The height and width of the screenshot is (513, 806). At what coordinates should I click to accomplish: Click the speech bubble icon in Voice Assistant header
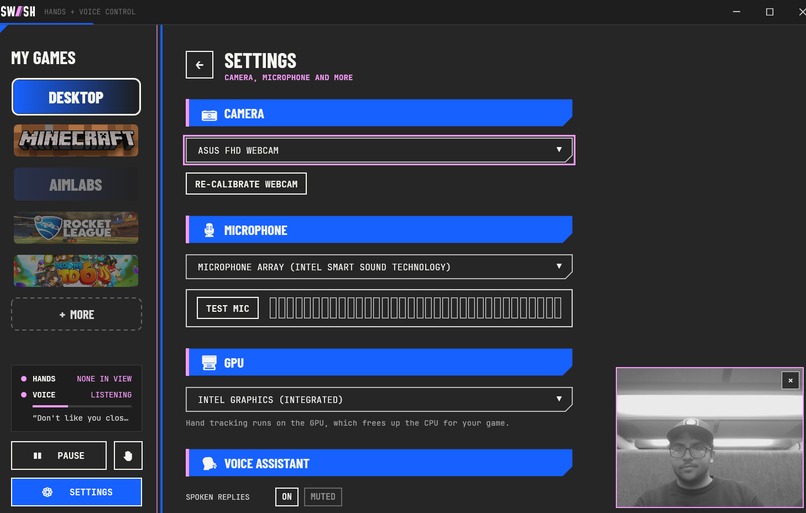click(x=209, y=464)
